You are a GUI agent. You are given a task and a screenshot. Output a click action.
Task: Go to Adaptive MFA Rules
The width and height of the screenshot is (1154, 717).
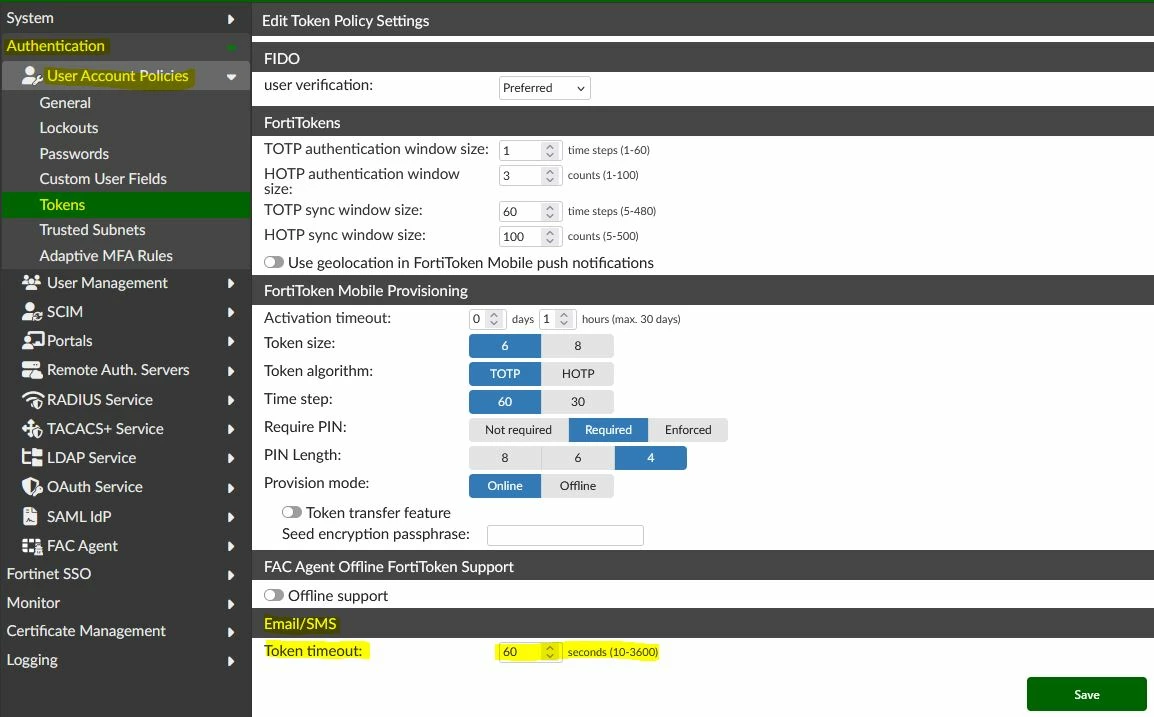pyautogui.click(x=106, y=255)
